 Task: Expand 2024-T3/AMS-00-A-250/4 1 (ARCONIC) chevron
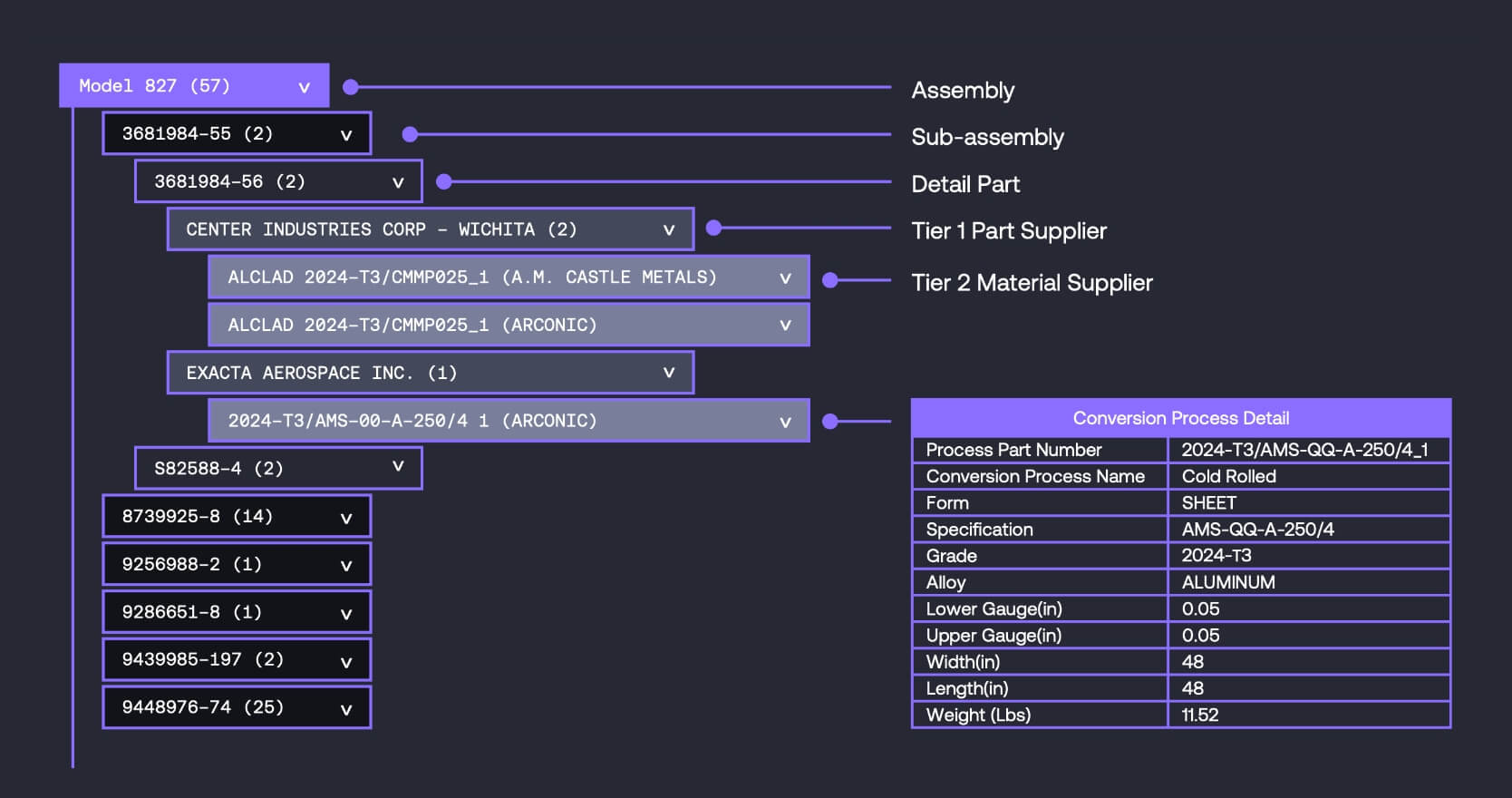click(x=785, y=422)
